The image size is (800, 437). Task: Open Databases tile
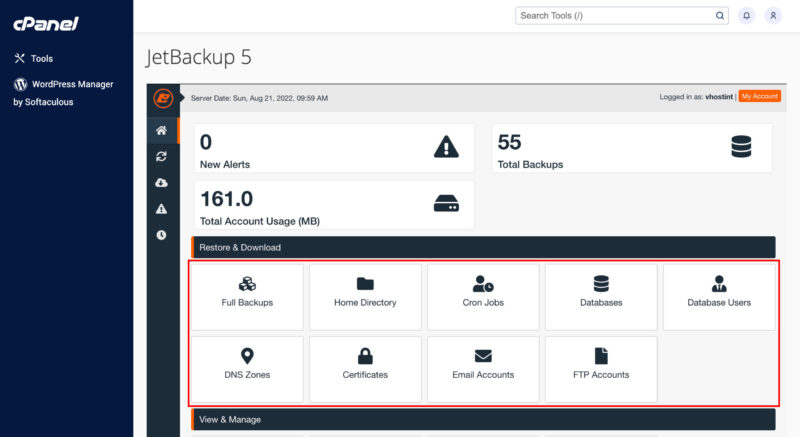click(x=601, y=297)
